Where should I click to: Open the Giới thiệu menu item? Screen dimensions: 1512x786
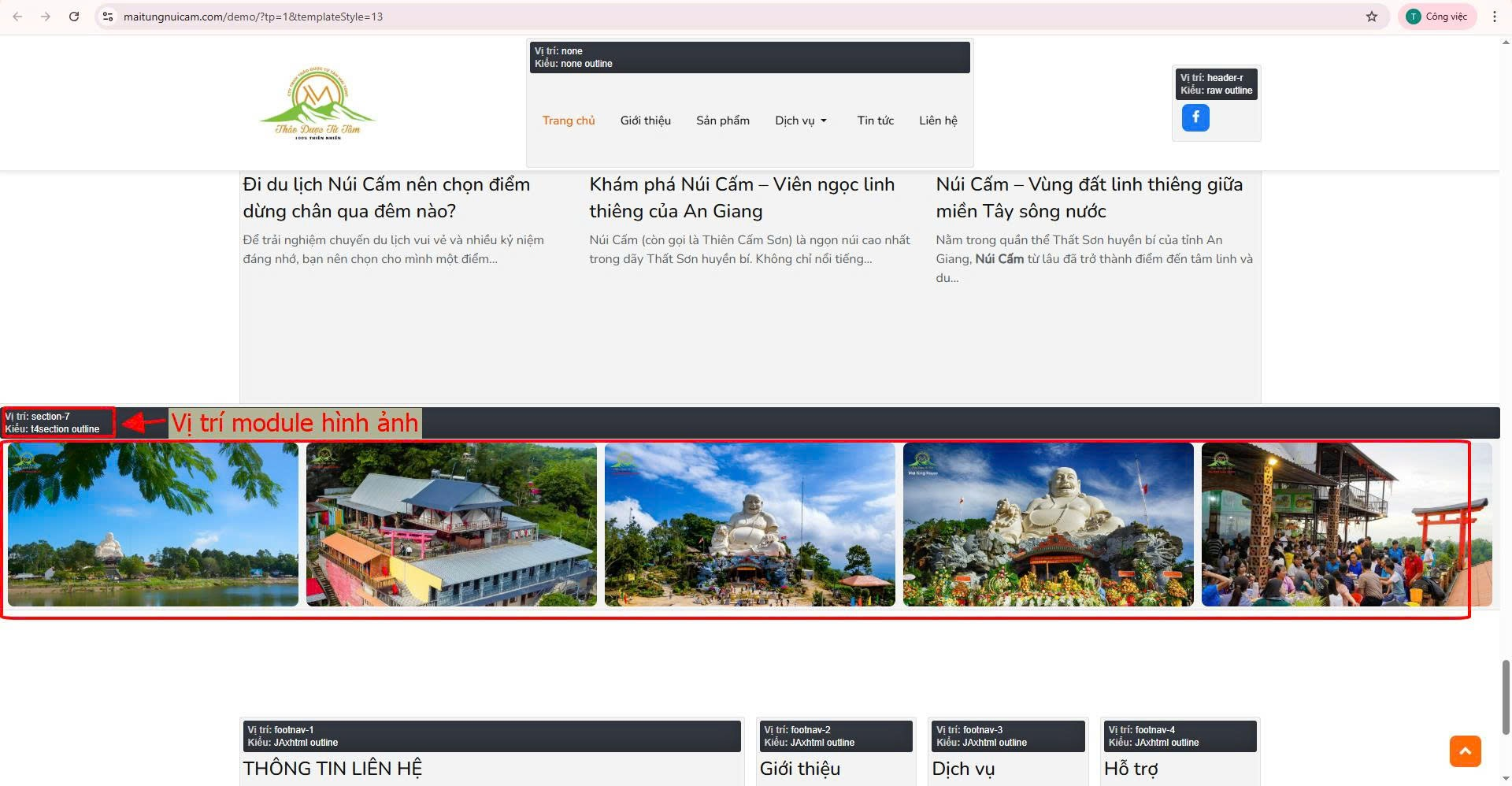tap(645, 120)
